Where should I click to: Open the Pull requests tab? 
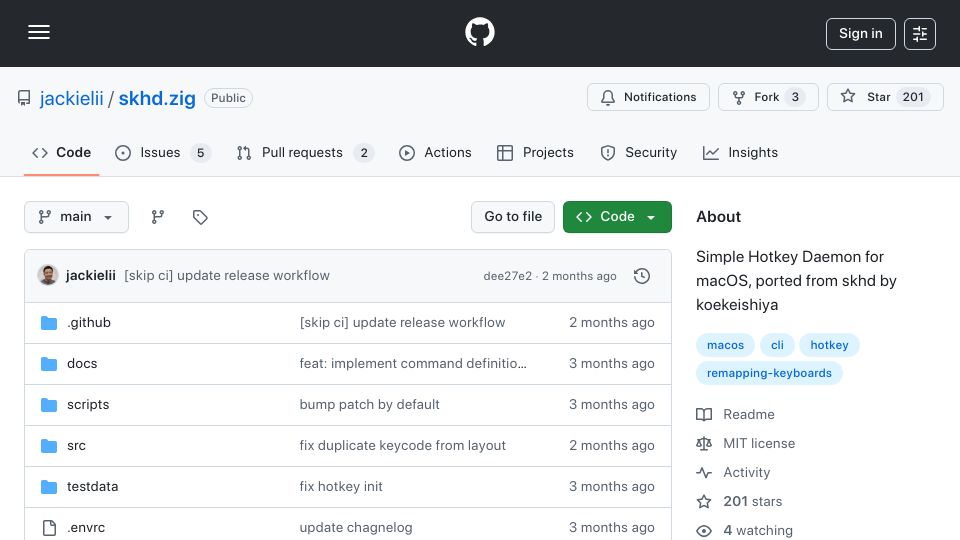(305, 152)
